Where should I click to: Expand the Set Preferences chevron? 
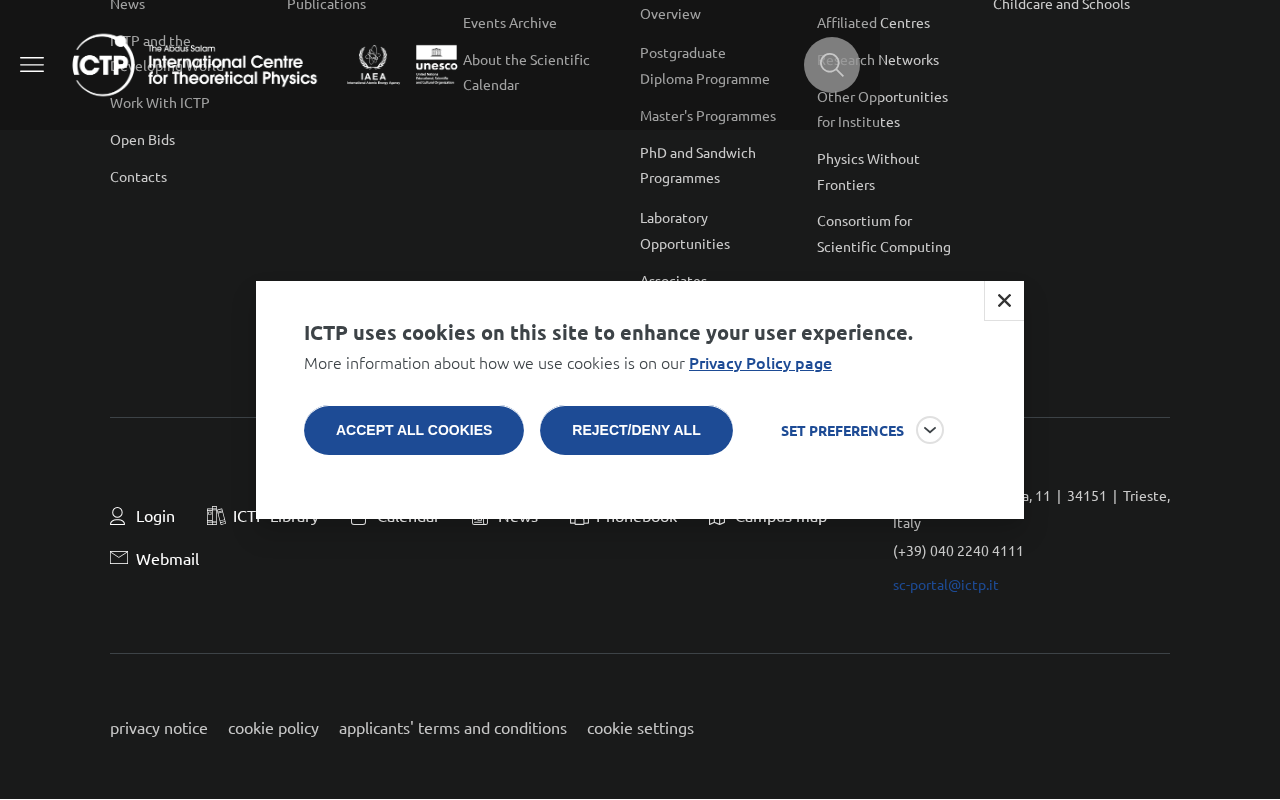pos(930,430)
